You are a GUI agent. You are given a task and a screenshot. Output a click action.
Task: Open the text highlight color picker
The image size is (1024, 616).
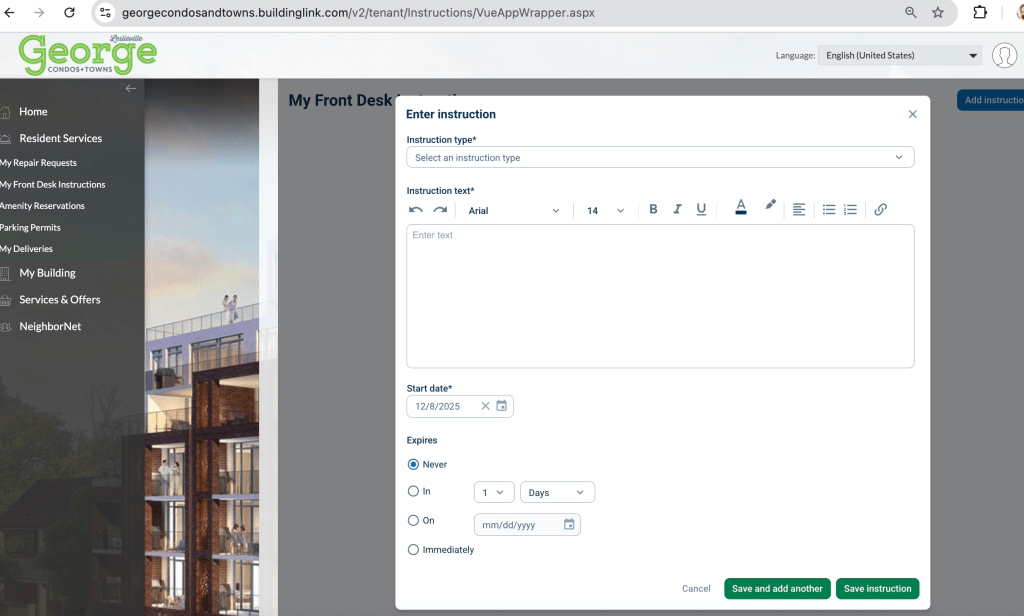point(770,206)
